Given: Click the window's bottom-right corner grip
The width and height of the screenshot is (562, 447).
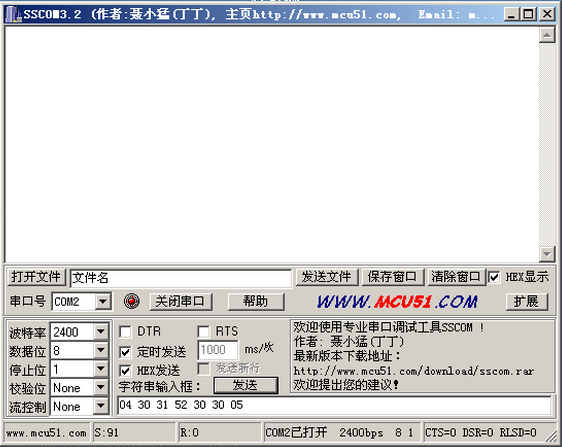Looking at the screenshot, I should pyautogui.click(x=551, y=436).
